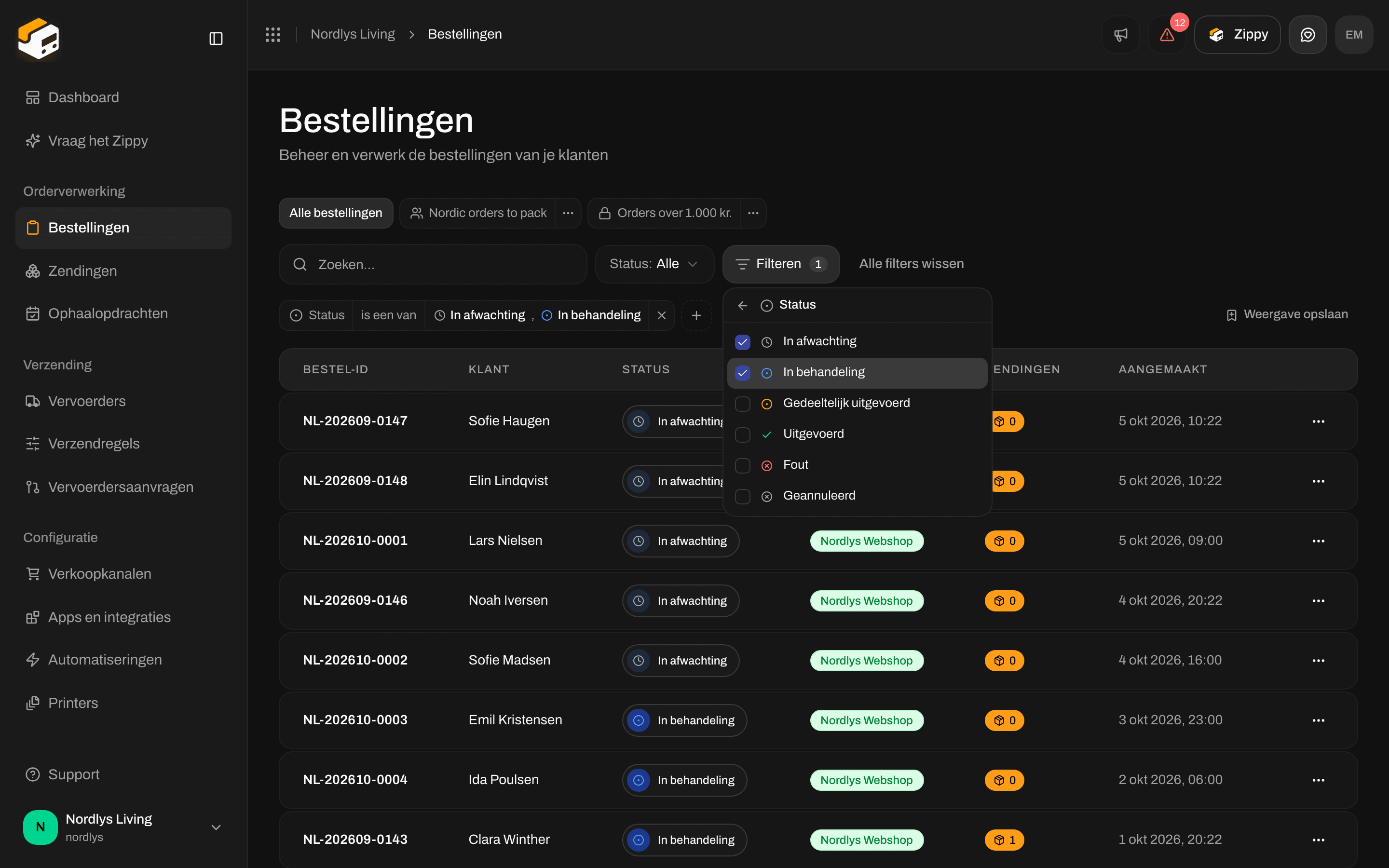
Task: Remove the Status filter chip with X
Action: pyautogui.click(x=662, y=315)
